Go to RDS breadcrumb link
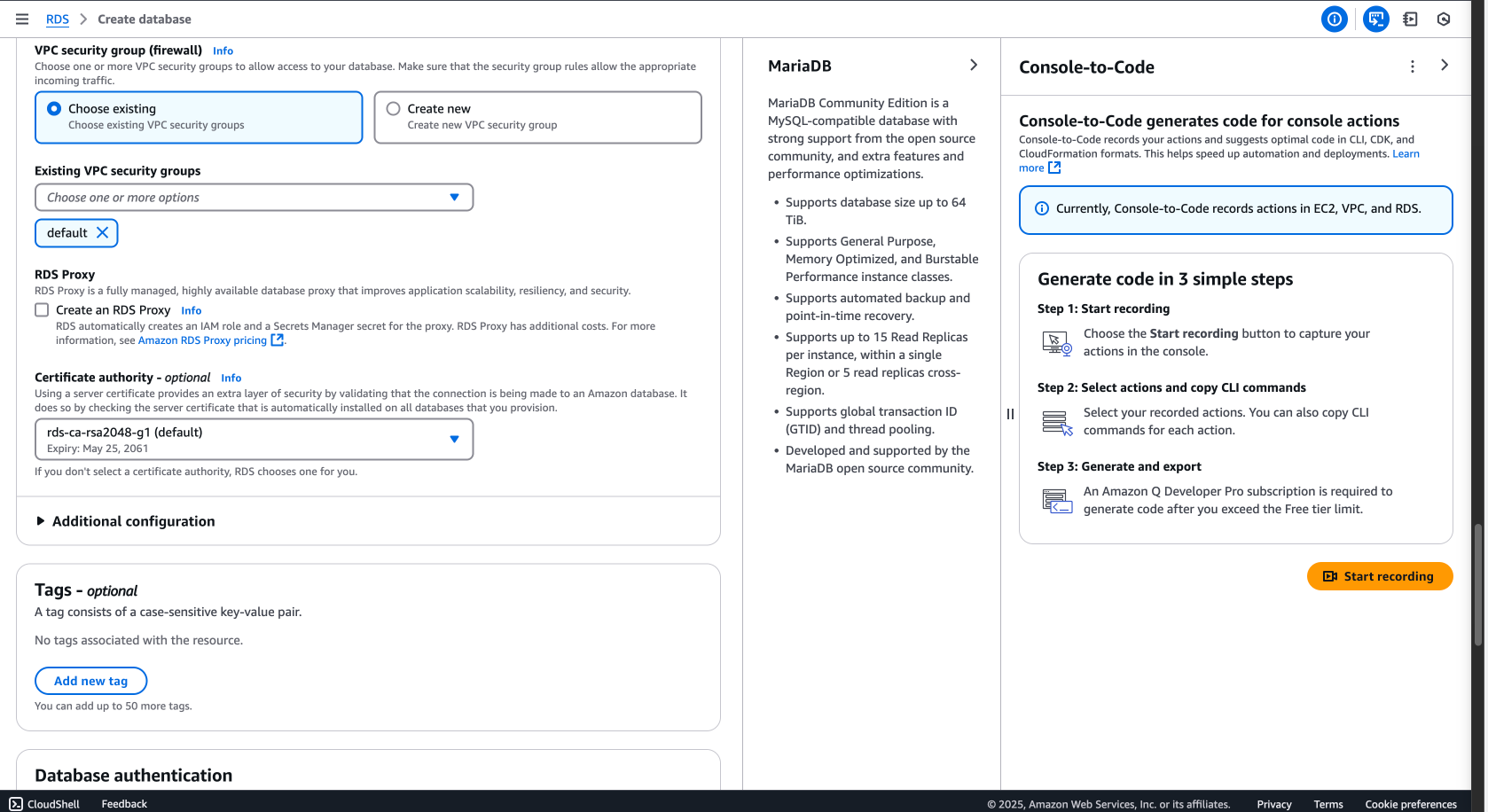 point(58,20)
